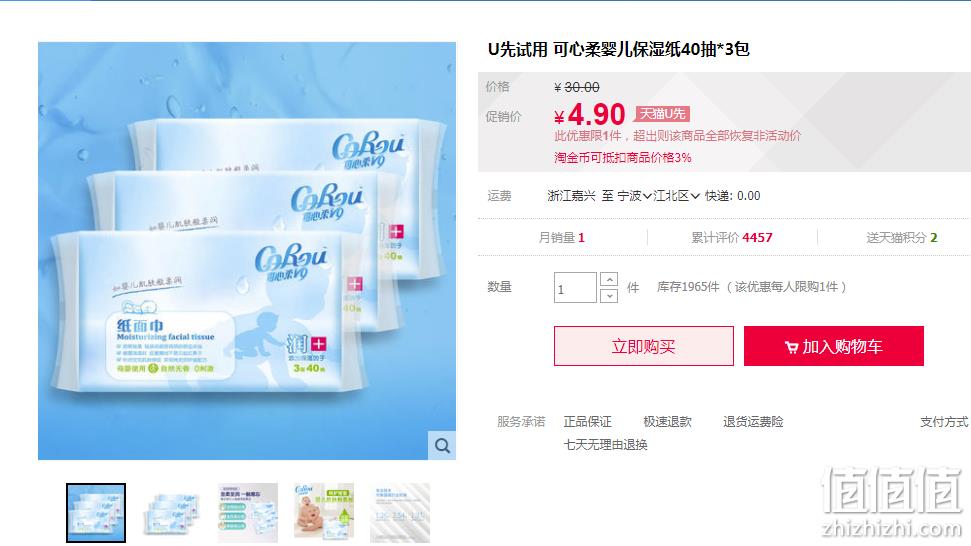This screenshot has height=546, width=971.
Task: Open 累计评价 4457 reviews link
Action: 732,238
